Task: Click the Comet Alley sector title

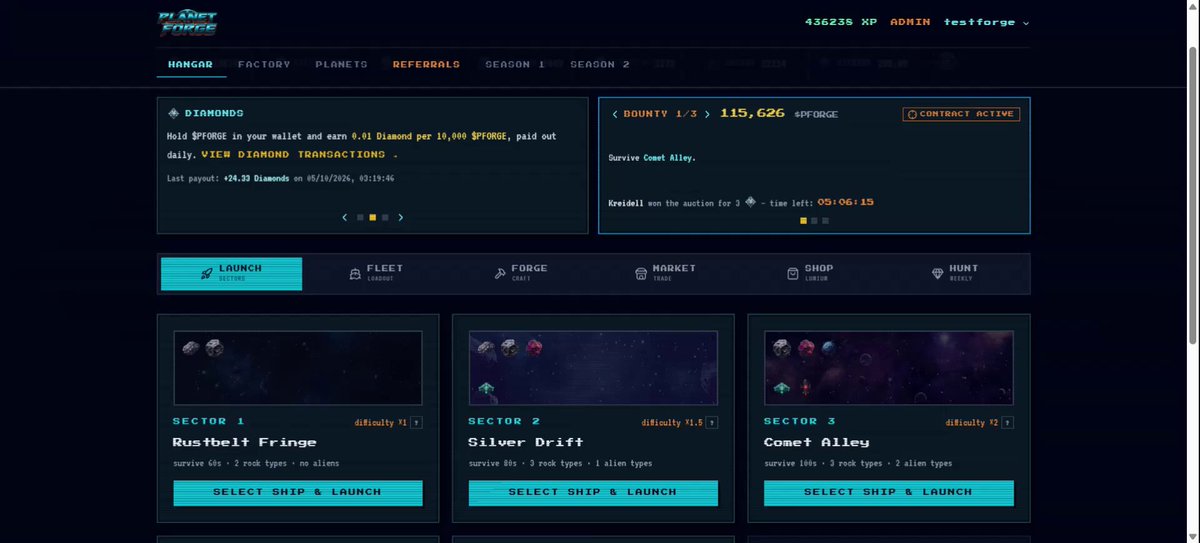Action: tap(816, 442)
